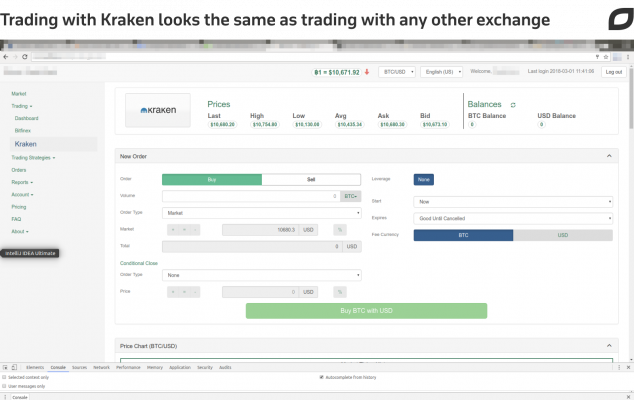Click the Buy BTC with USD button
This screenshot has height=400, width=634.
coord(366,311)
